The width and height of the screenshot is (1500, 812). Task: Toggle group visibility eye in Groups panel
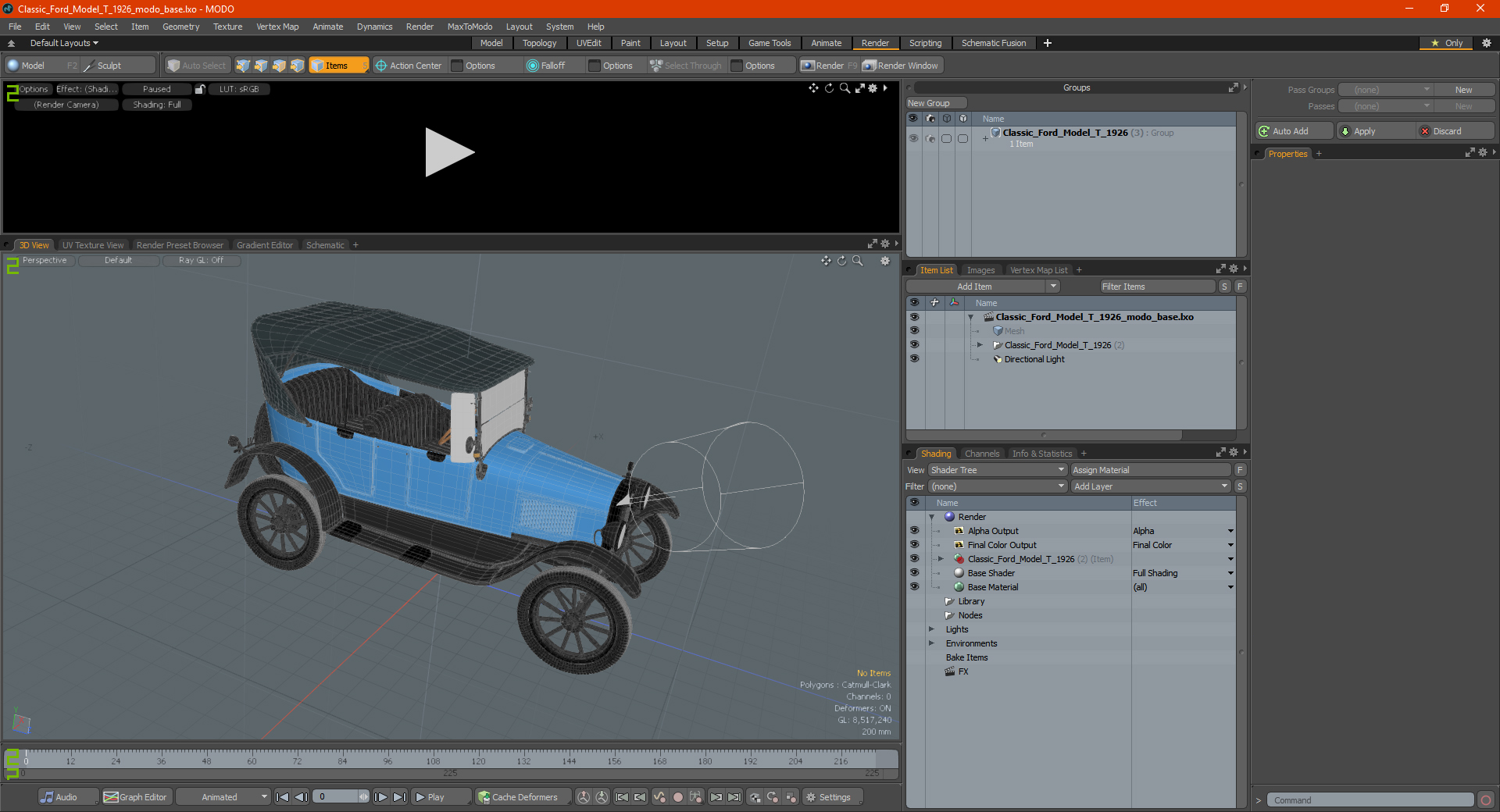tap(913, 138)
